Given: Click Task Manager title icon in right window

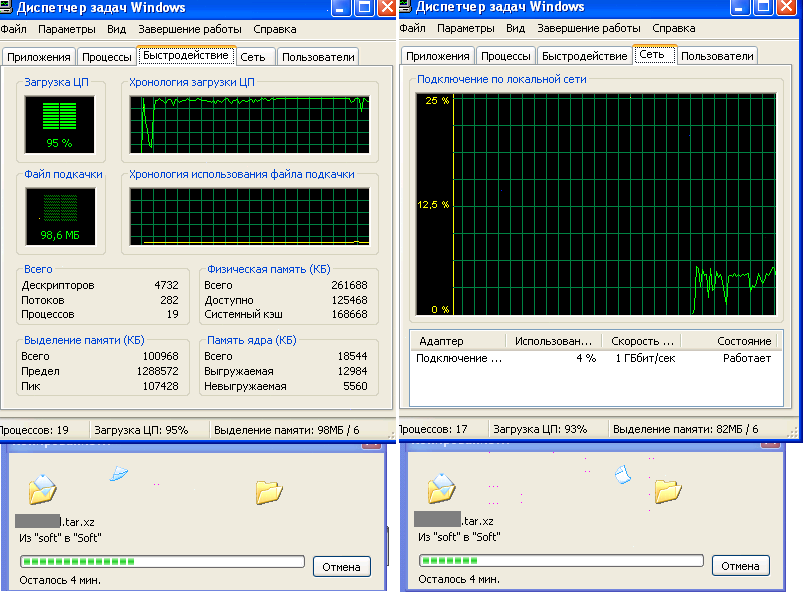Looking at the screenshot, I should [x=405, y=7].
